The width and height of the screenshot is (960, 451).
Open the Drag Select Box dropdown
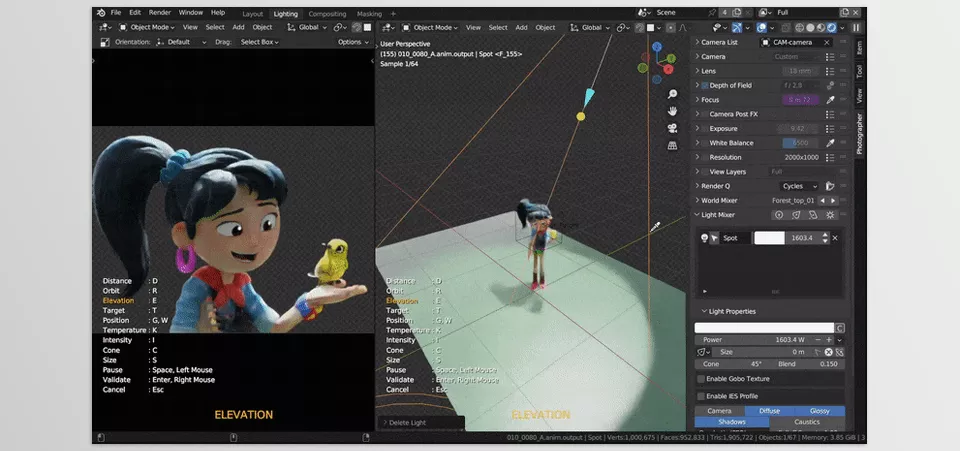tap(259, 42)
